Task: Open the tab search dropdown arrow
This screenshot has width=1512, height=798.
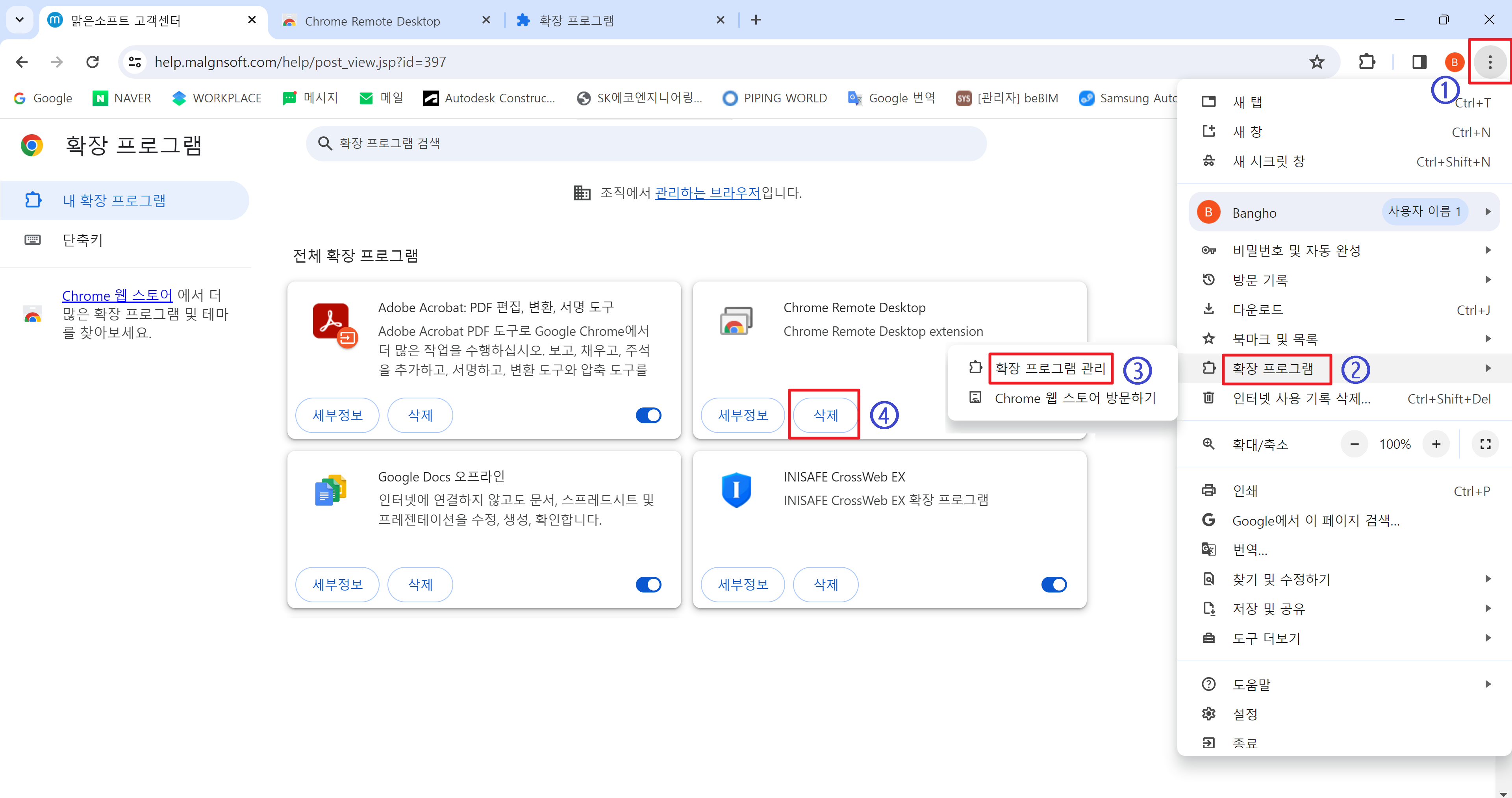Action: [x=19, y=20]
